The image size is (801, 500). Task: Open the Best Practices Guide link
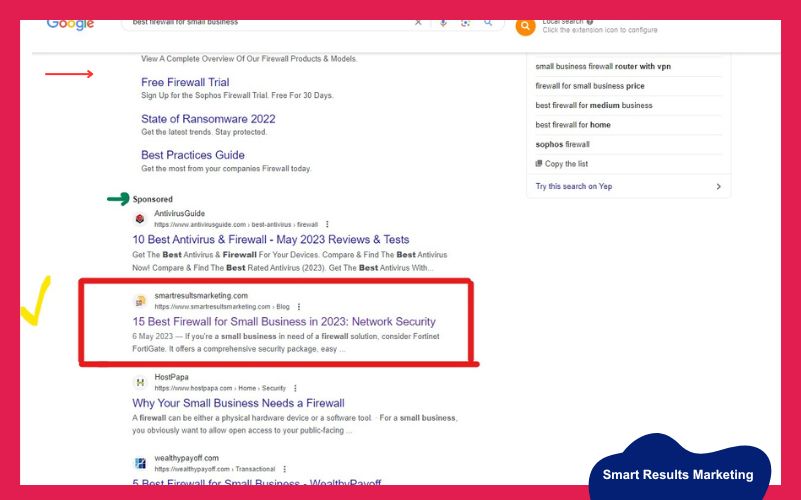point(193,155)
